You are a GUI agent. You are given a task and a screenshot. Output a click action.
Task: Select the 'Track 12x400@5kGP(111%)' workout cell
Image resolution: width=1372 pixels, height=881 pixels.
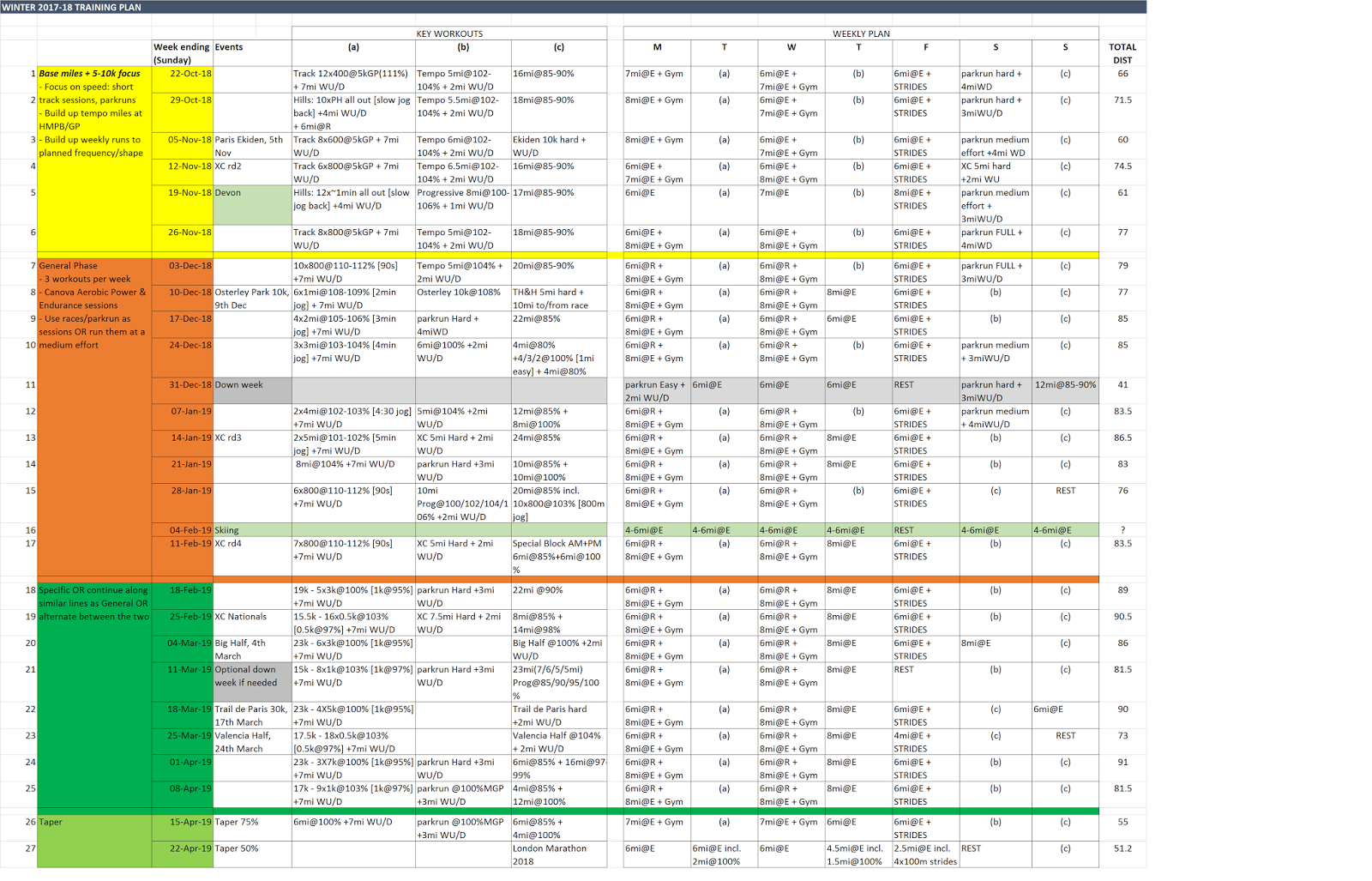(x=353, y=80)
